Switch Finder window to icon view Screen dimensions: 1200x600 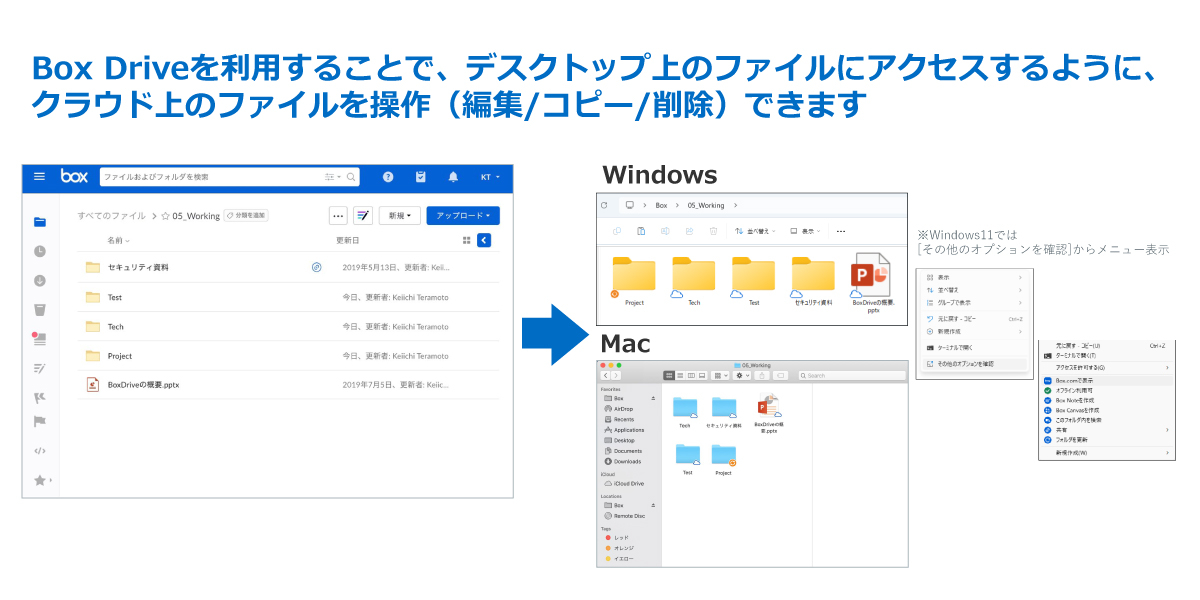click(x=669, y=375)
